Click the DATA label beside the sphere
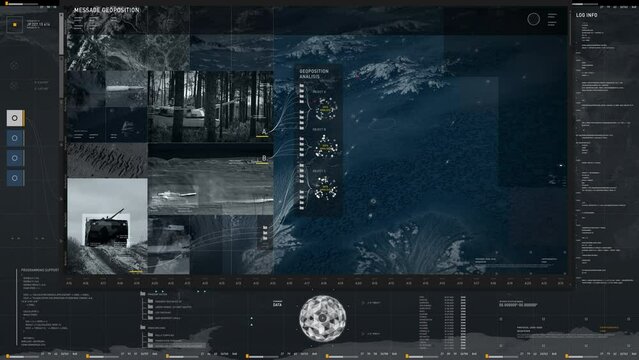Viewport: 639px width, 360px height. pyautogui.click(x=277, y=305)
